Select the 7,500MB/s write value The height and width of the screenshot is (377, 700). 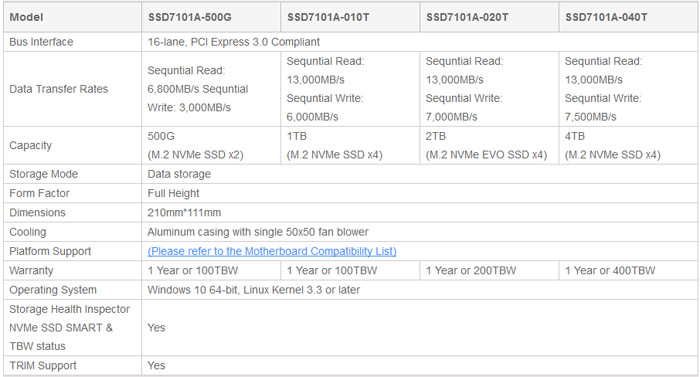pos(591,117)
